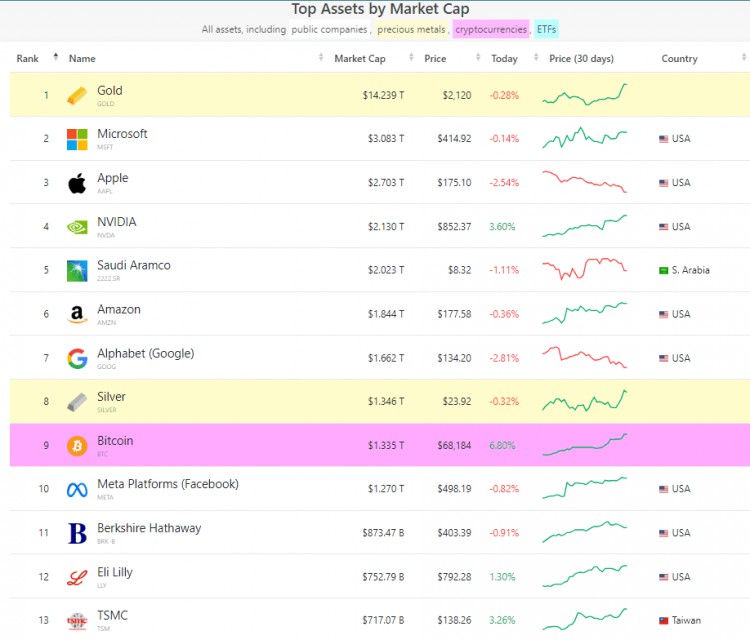Click the sort arrows beside the Name header

(x=321, y=57)
